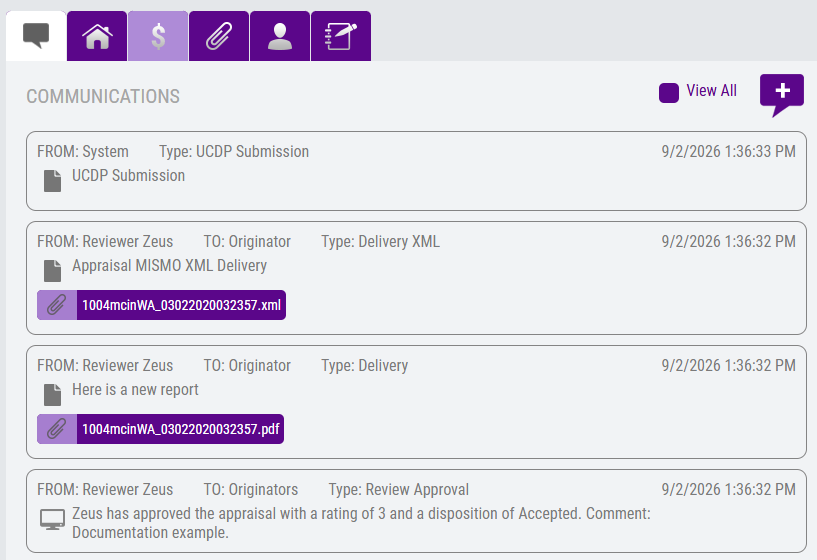Open the notepad notes tab

[341, 36]
